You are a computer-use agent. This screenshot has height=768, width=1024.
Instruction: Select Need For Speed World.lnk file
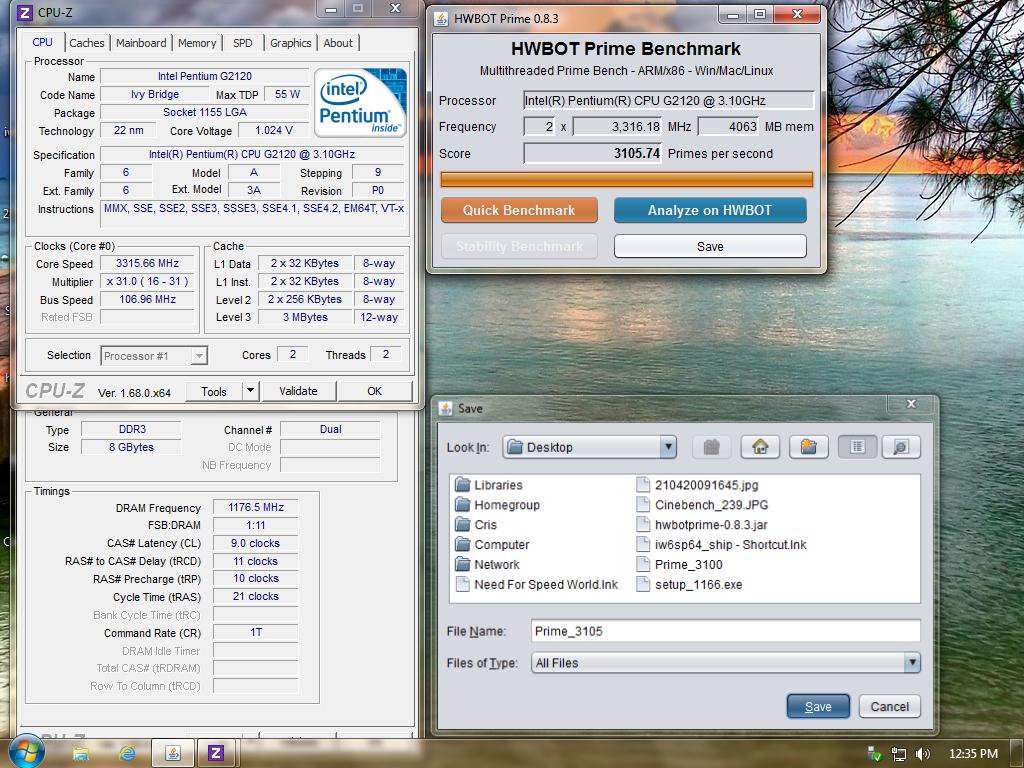click(x=537, y=584)
